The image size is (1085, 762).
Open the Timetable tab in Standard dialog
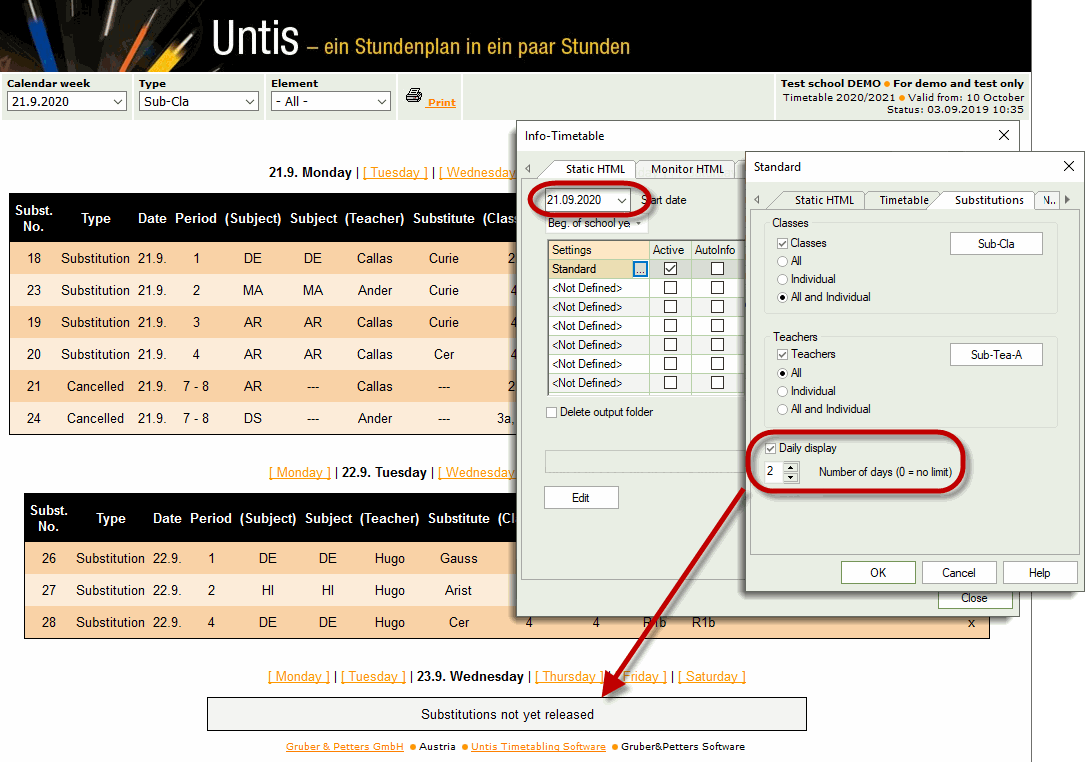coord(903,200)
